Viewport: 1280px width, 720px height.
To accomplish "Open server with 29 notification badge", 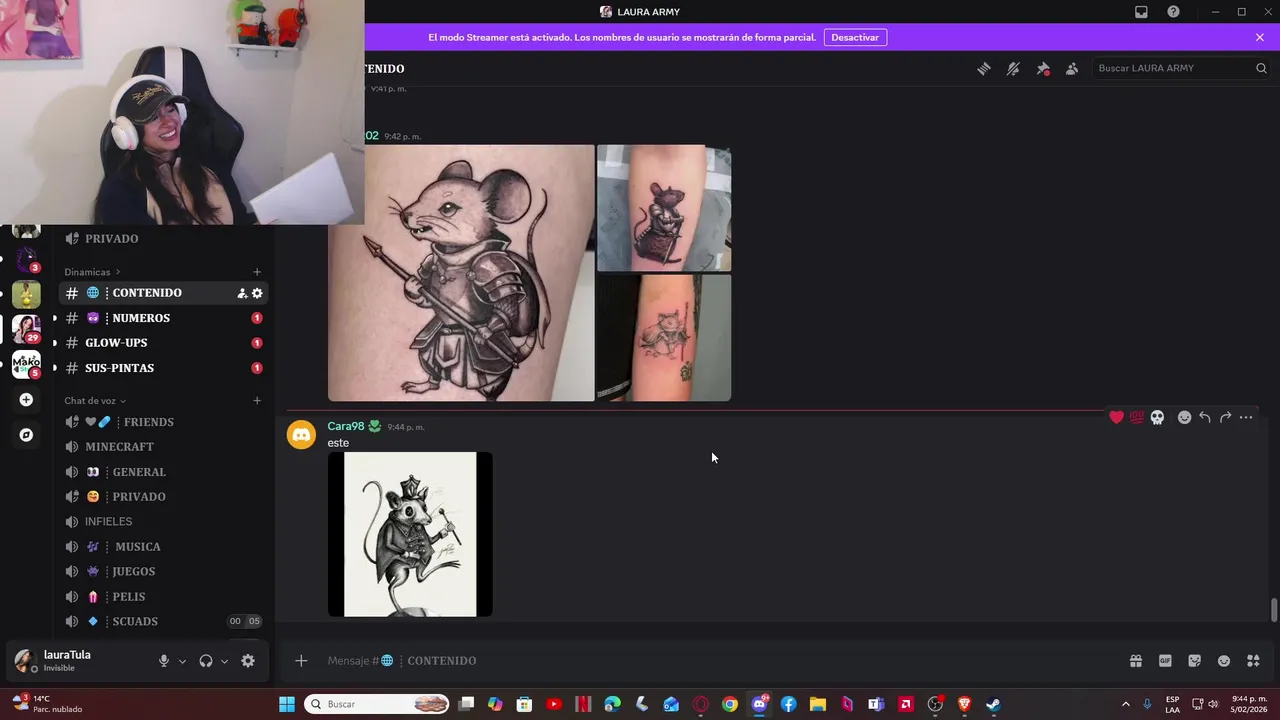I will [26, 328].
